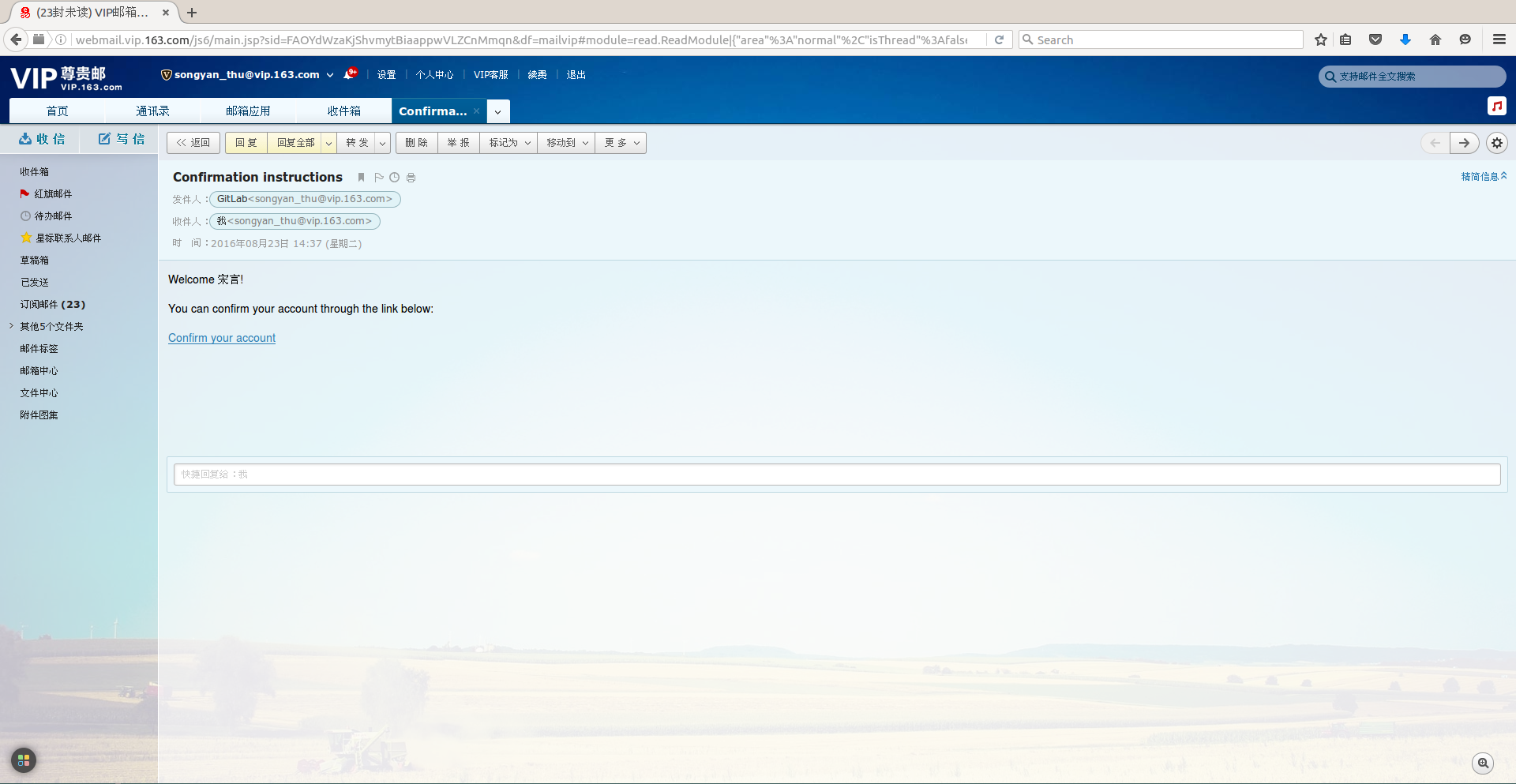Delete the email with 删除
Viewport: 1516px width, 784px height.
[x=416, y=143]
